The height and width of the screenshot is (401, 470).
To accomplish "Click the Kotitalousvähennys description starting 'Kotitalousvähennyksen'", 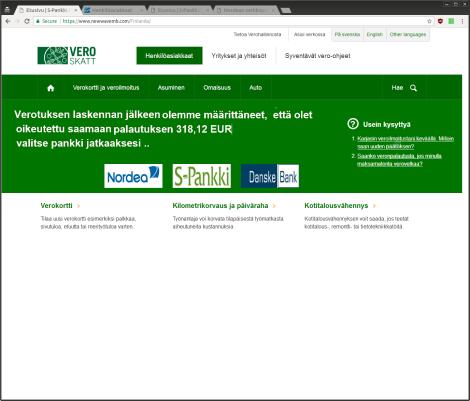I will pos(356,223).
